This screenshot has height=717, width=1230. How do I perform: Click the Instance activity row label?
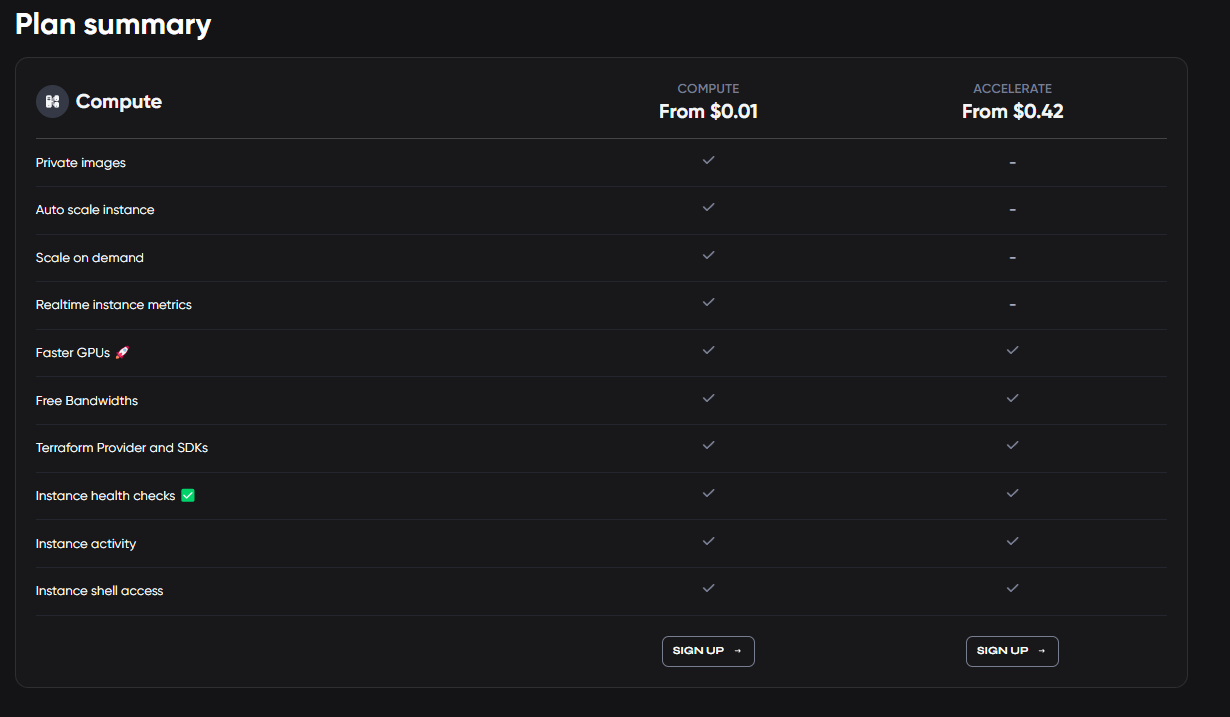click(x=86, y=544)
